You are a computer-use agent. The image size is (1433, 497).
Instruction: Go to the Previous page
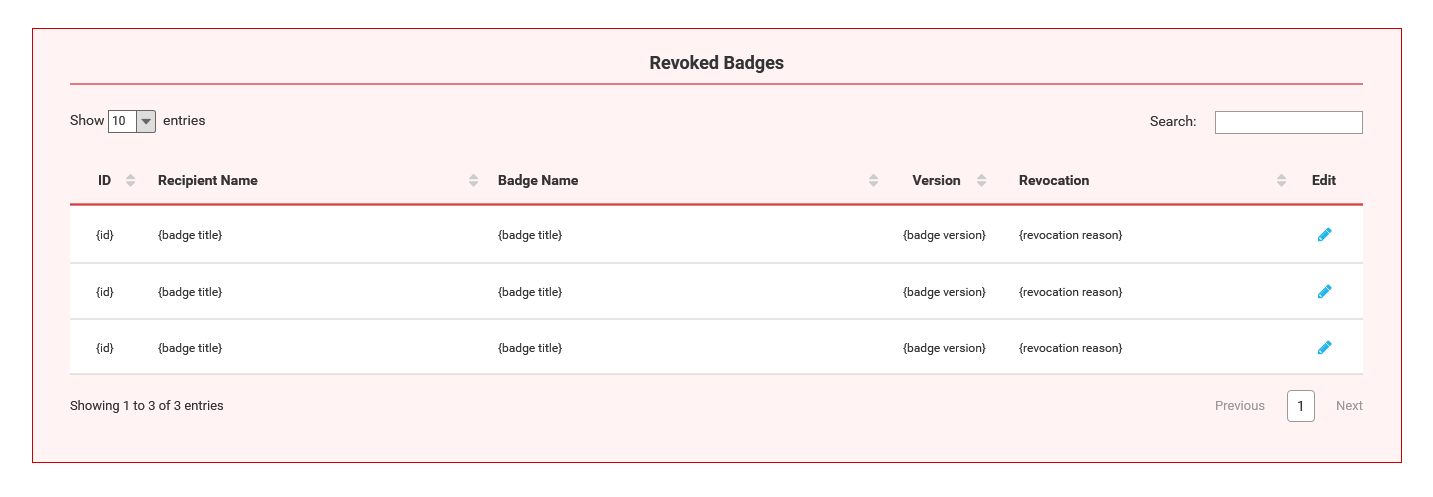tap(1240, 406)
